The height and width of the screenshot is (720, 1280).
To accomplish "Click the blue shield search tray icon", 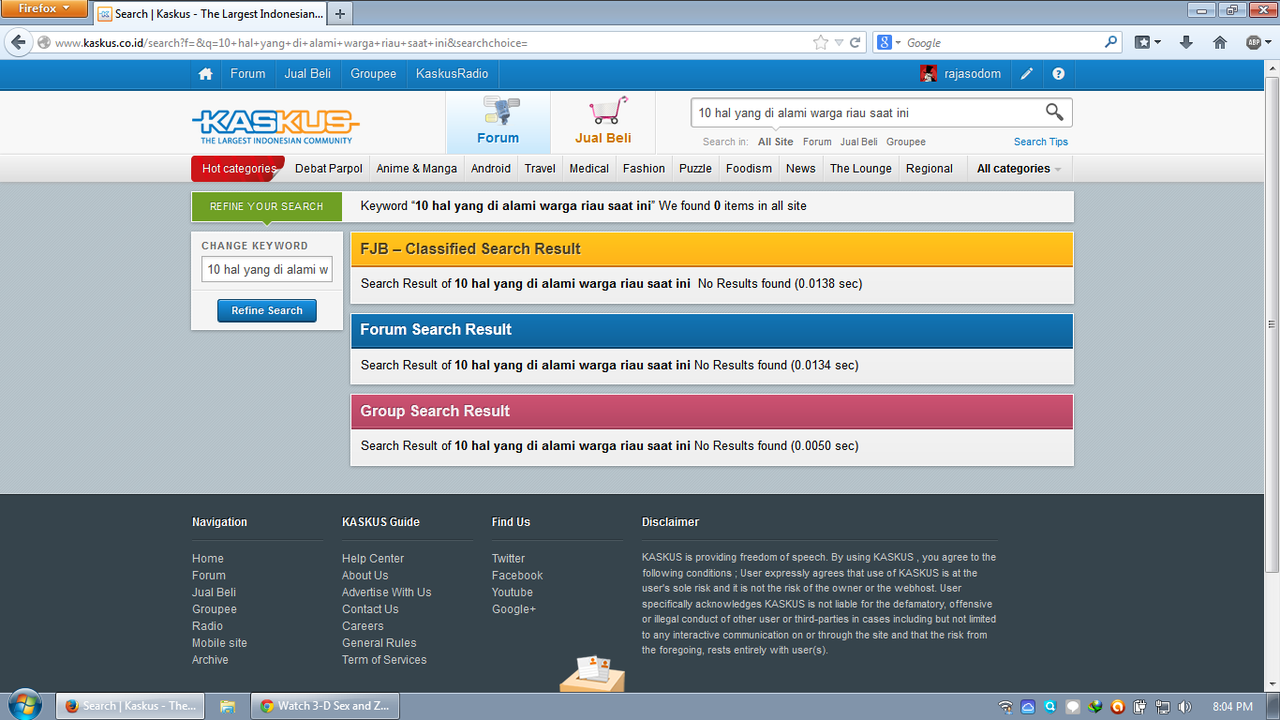I will click(x=1050, y=707).
